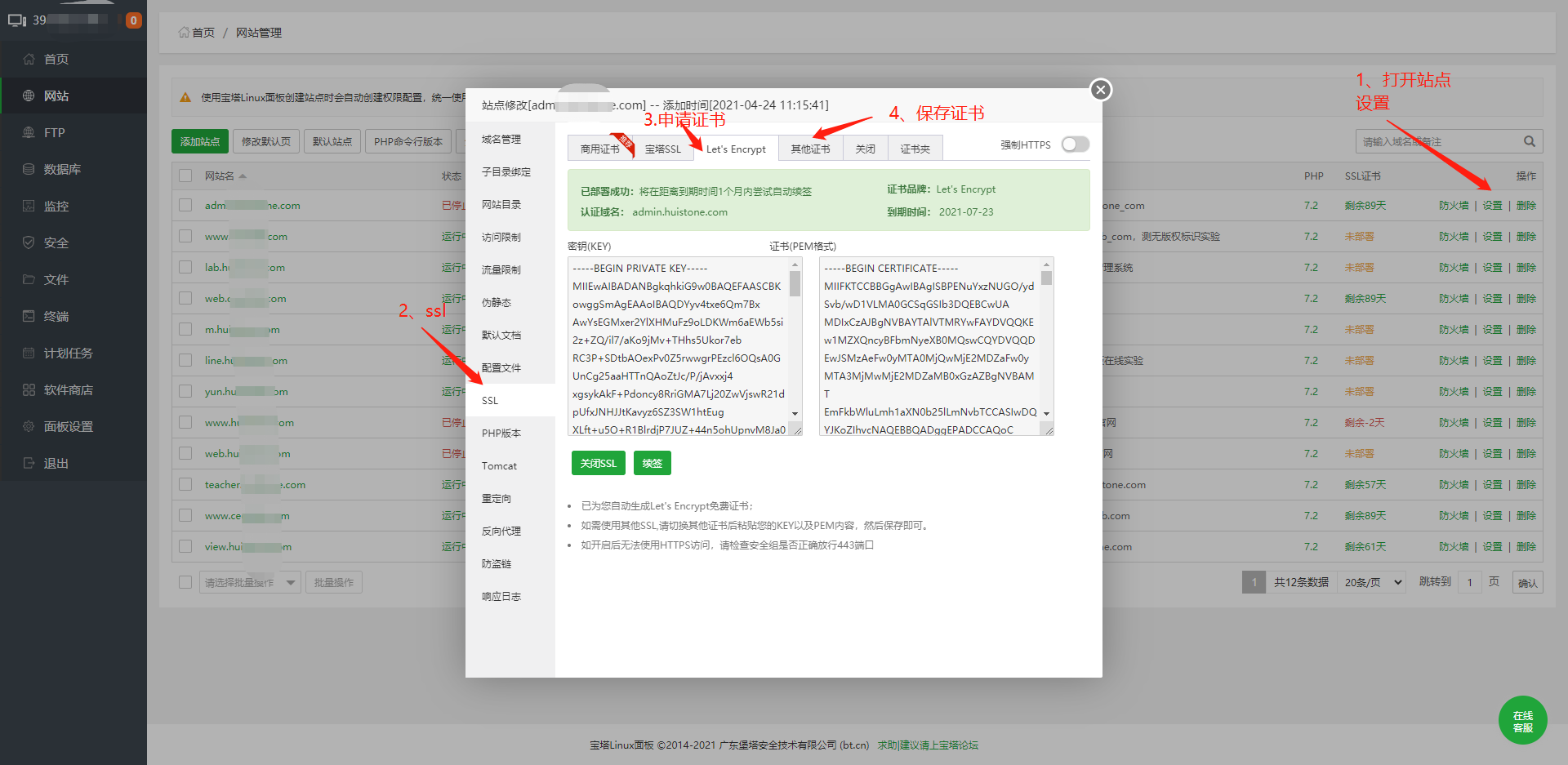This screenshot has height=765, width=1568.
Task: Open the 批量操作 selector
Action: tap(333, 581)
